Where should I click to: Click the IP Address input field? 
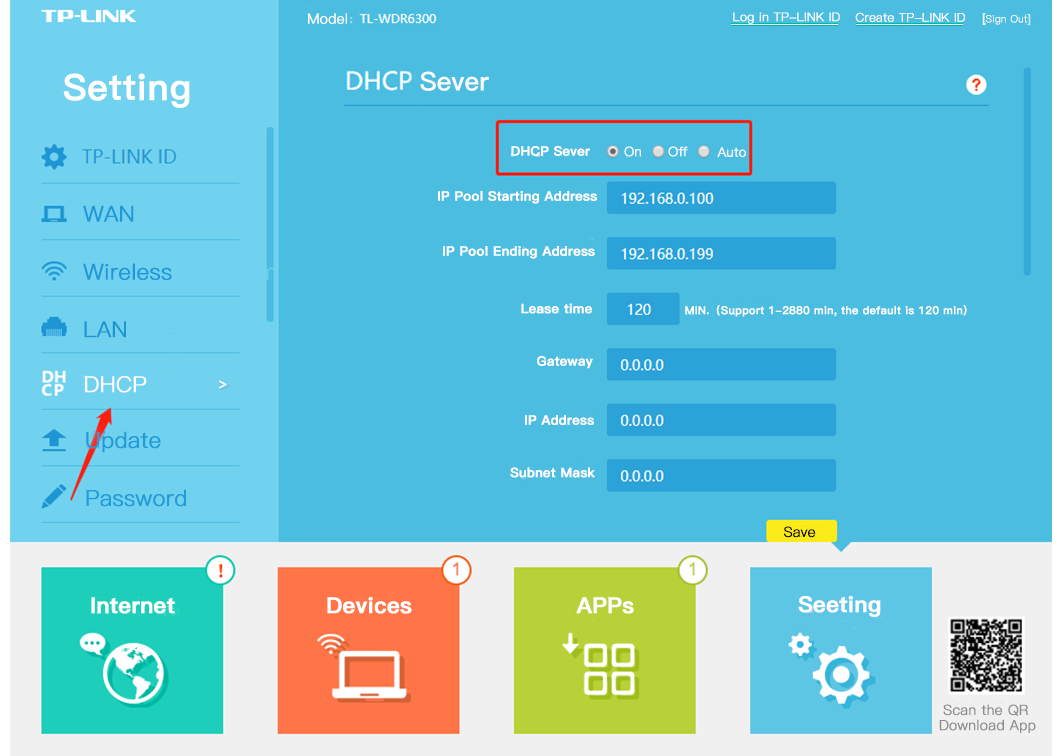(721, 420)
